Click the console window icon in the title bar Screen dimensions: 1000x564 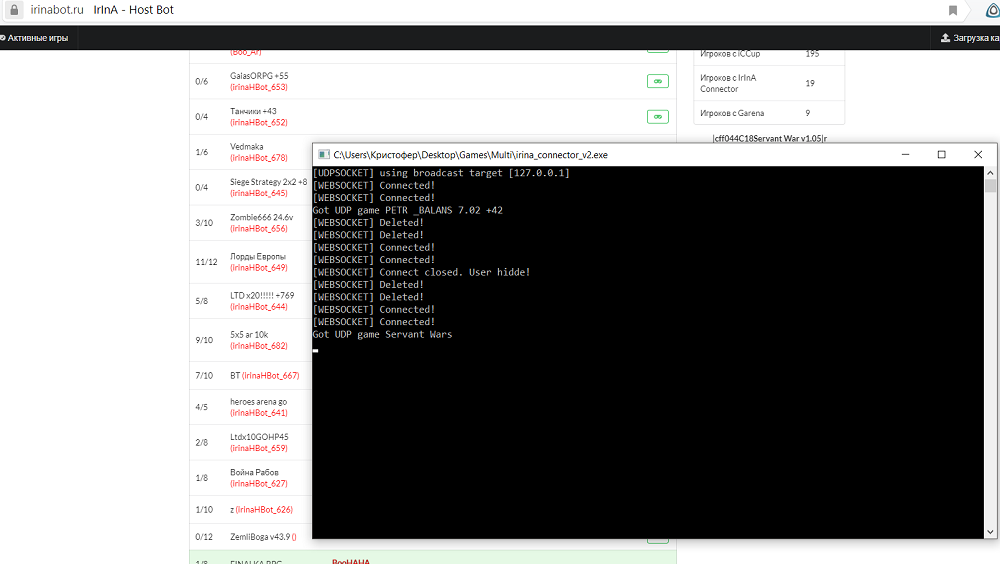(x=324, y=154)
